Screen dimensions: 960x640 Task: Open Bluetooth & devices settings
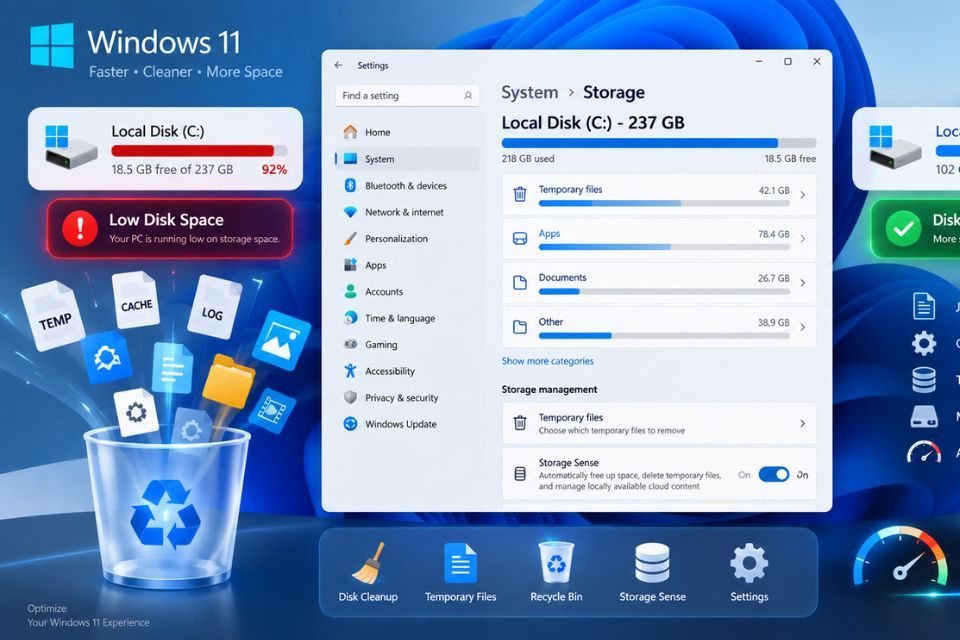(x=407, y=186)
